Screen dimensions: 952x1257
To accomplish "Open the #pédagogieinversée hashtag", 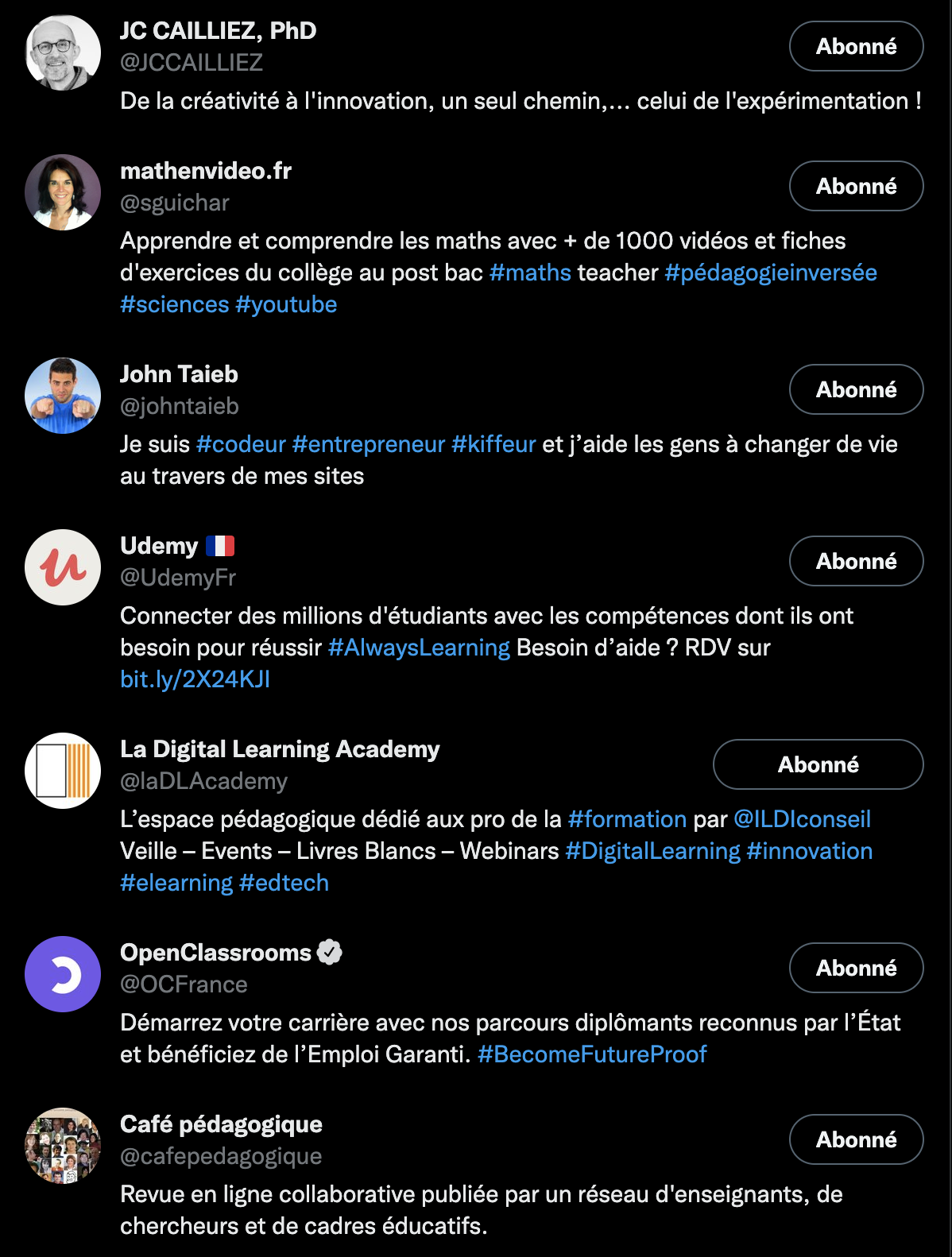I will [x=770, y=273].
